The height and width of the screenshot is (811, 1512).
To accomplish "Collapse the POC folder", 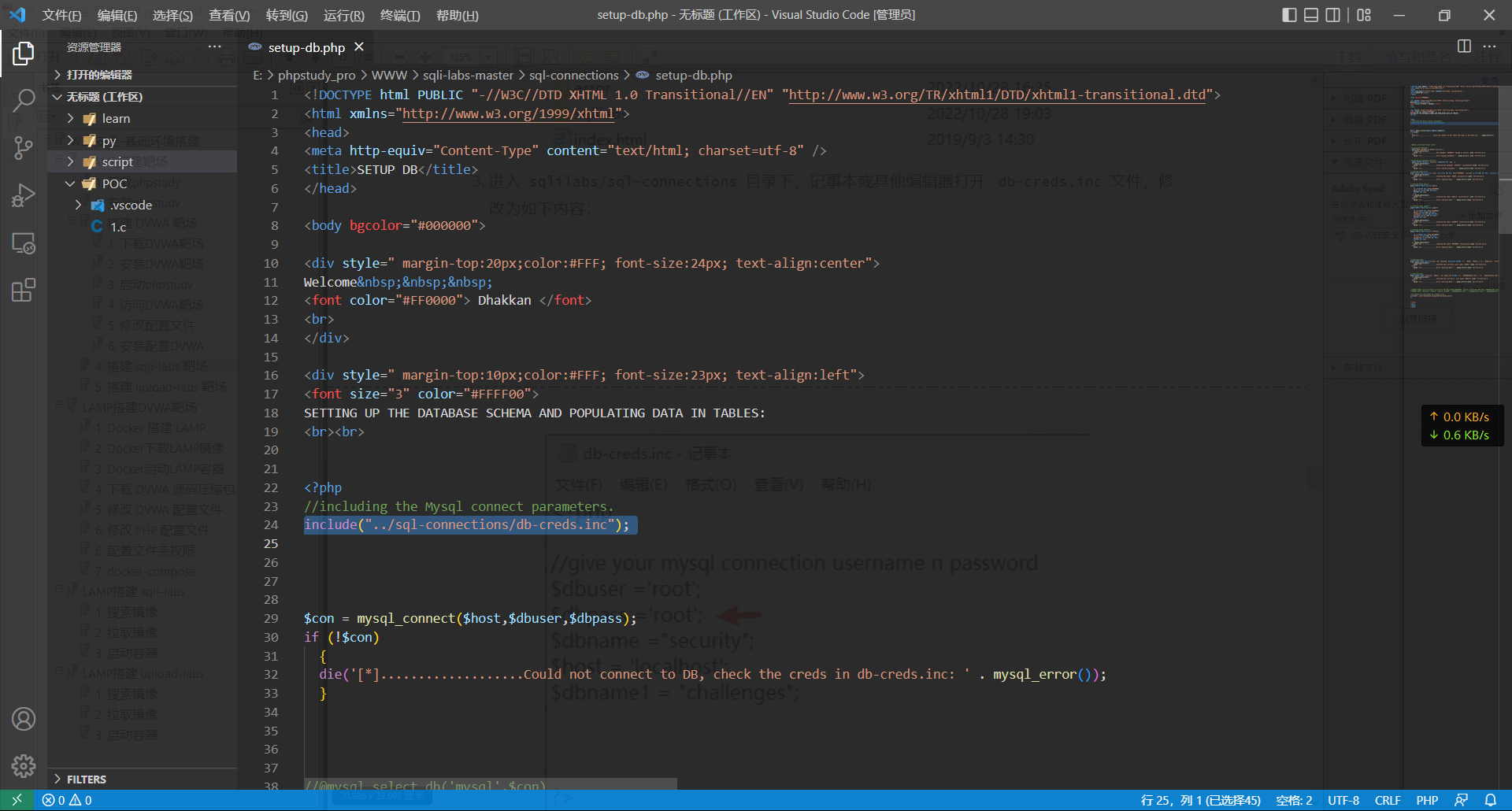I will [x=142, y=184].
